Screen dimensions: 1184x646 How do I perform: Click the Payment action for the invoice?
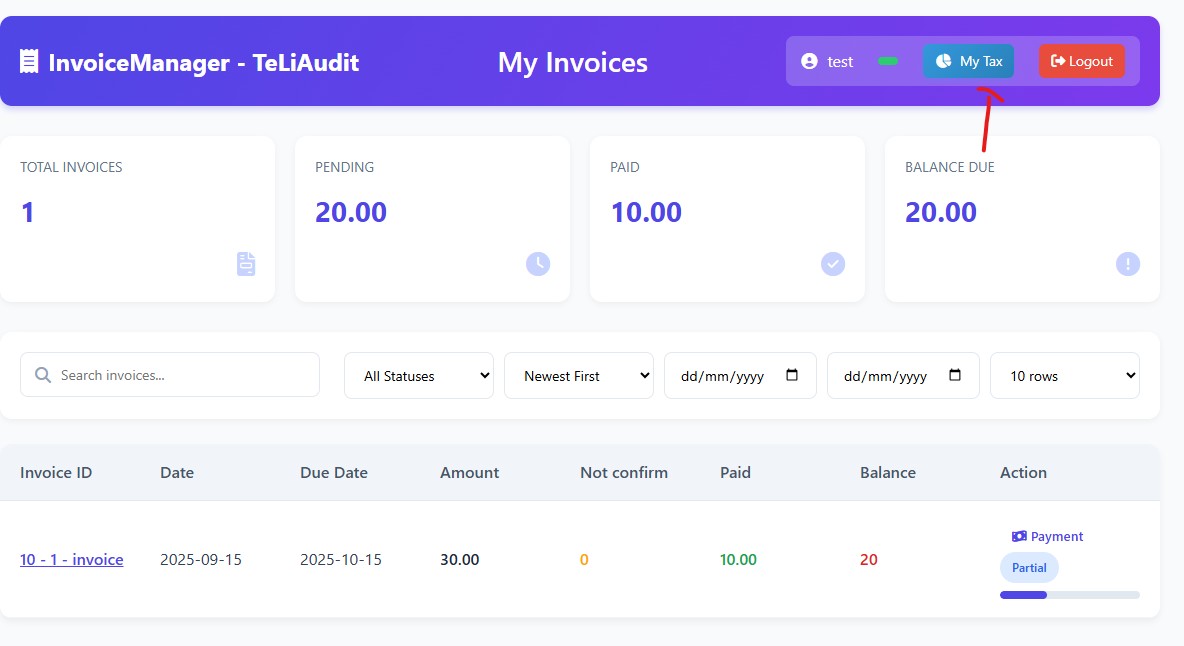point(1047,537)
